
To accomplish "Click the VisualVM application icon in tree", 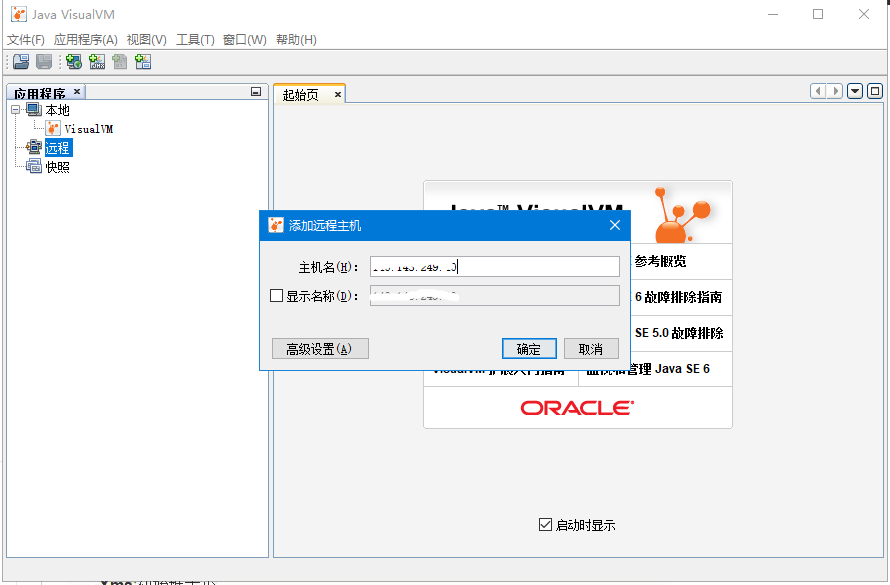I will coord(53,128).
